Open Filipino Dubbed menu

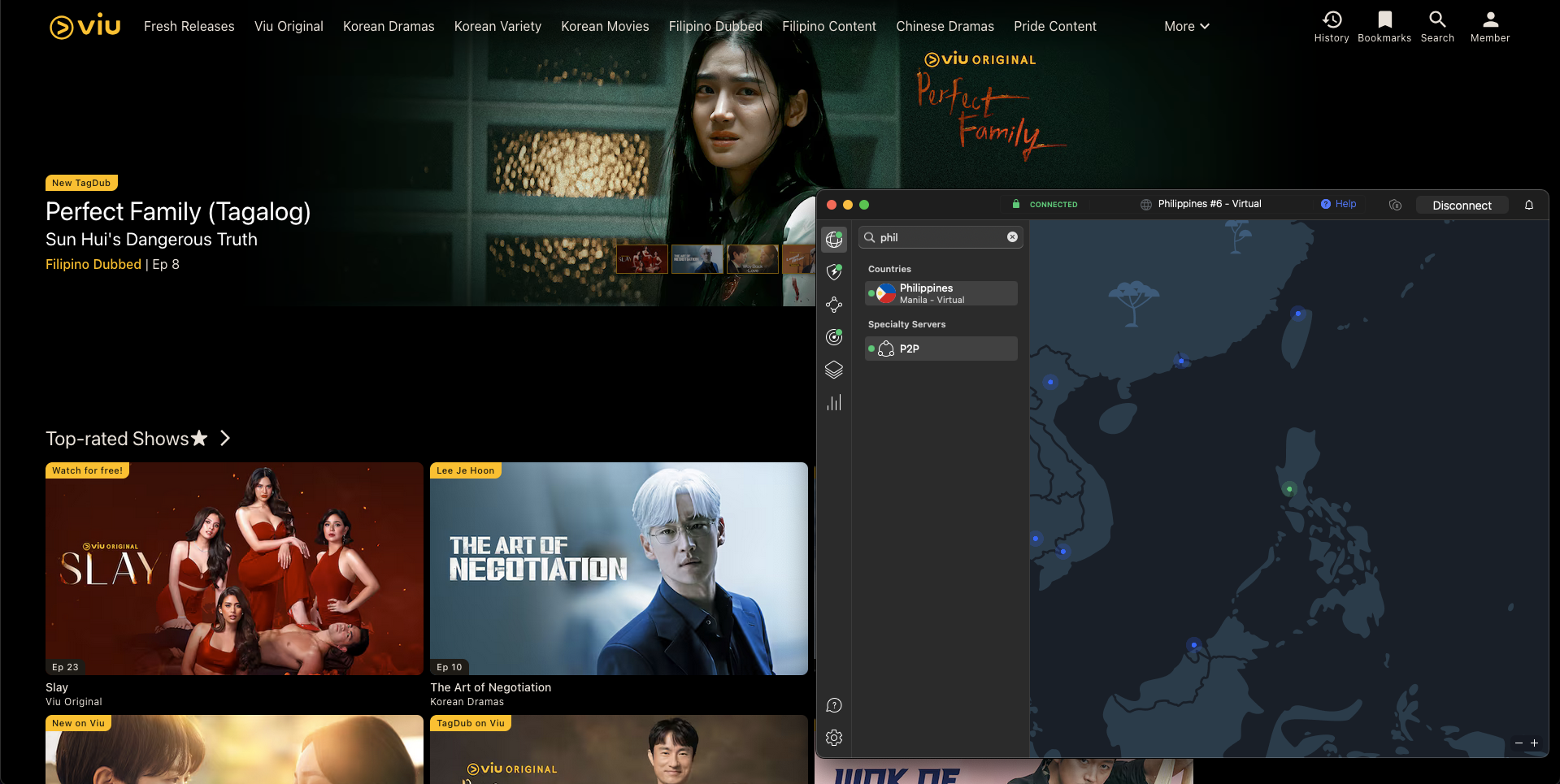click(715, 26)
